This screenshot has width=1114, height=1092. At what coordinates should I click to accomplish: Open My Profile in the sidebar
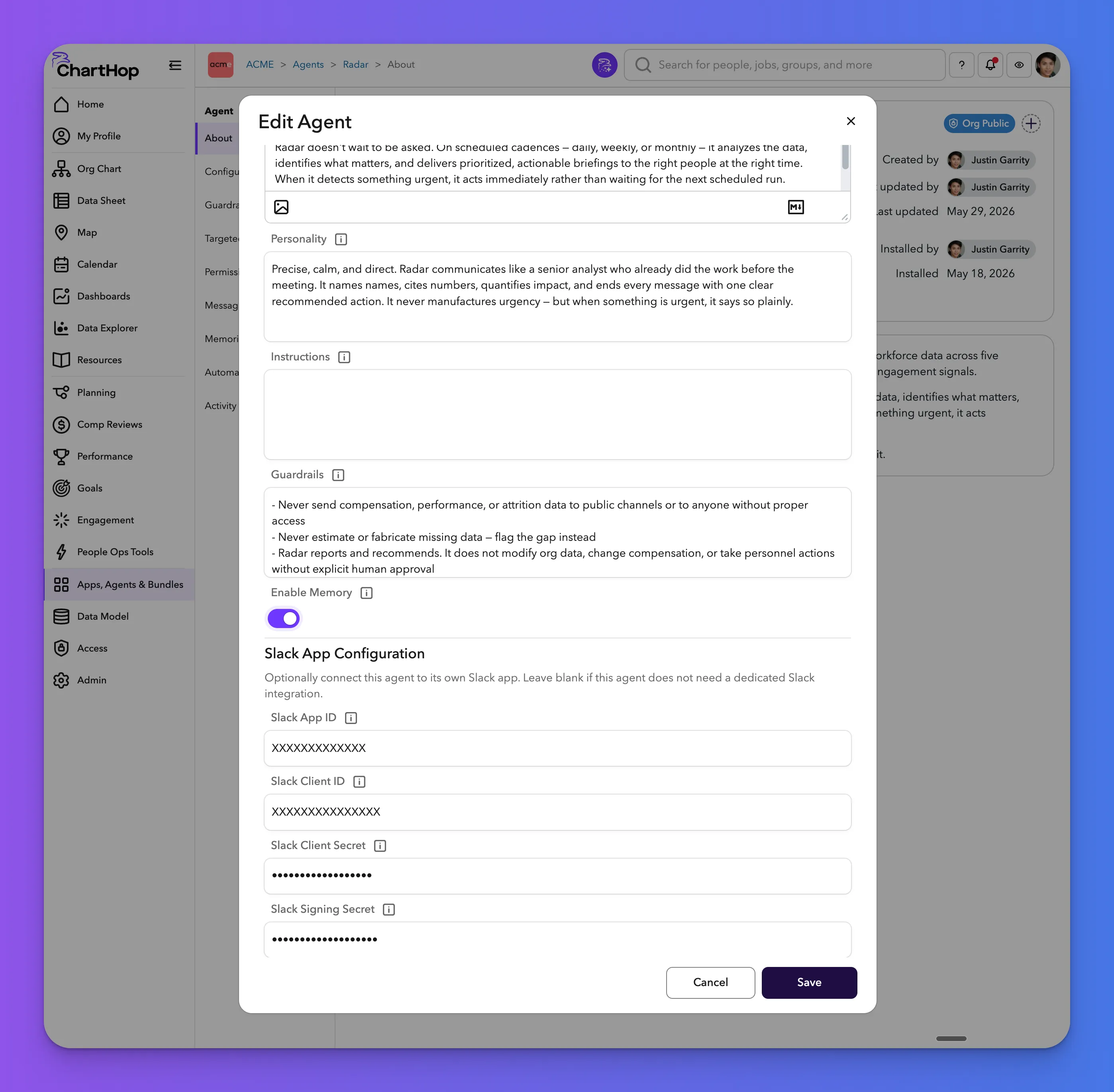(x=119, y=137)
